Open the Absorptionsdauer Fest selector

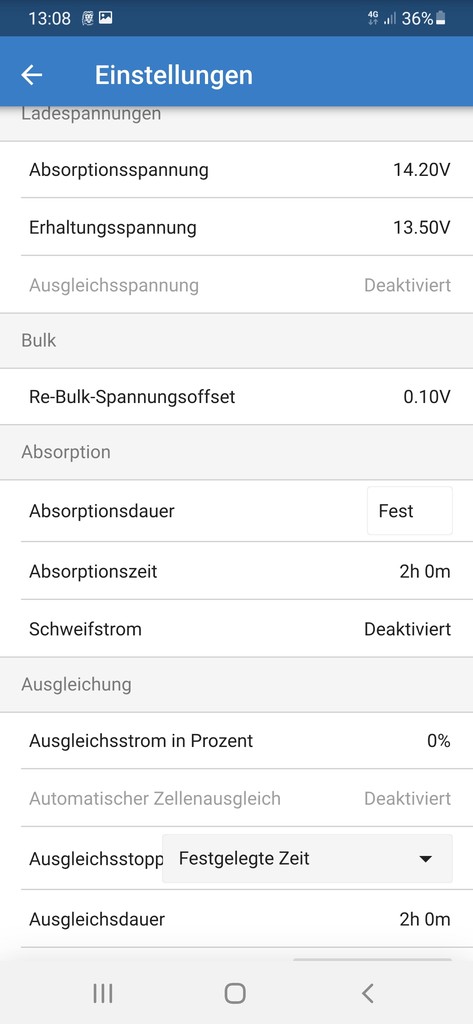[x=410, y=511]
